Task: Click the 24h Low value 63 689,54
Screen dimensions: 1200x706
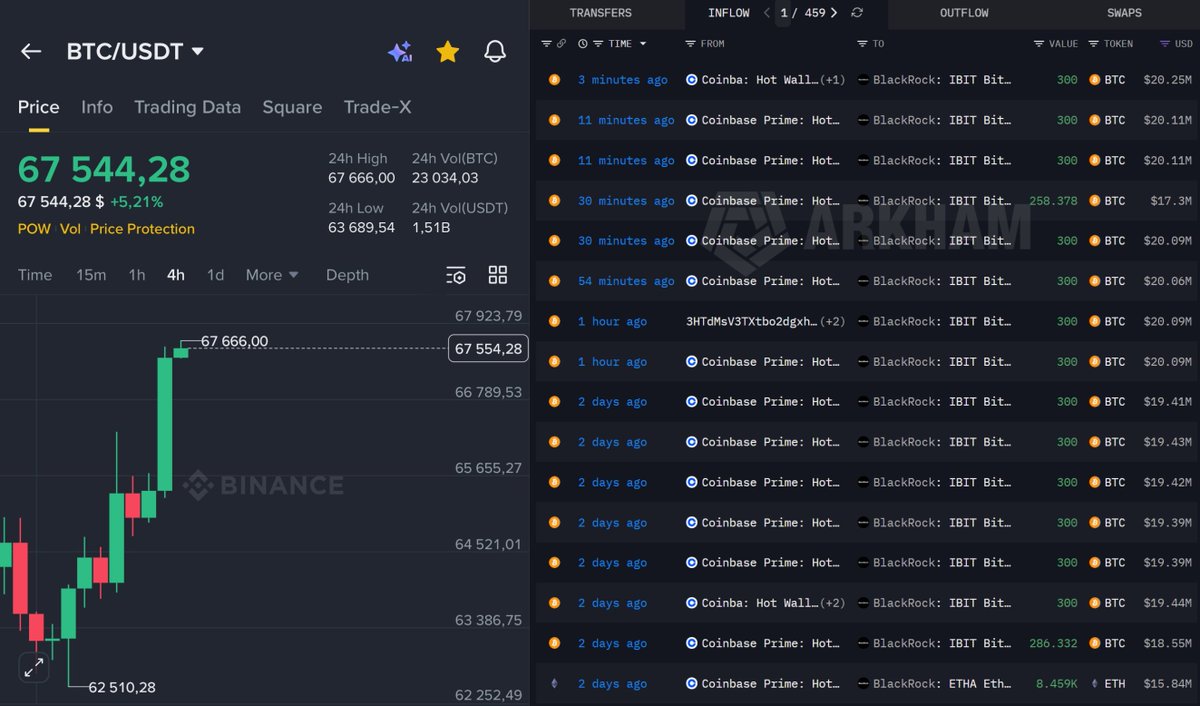Action: pos(361,227)
